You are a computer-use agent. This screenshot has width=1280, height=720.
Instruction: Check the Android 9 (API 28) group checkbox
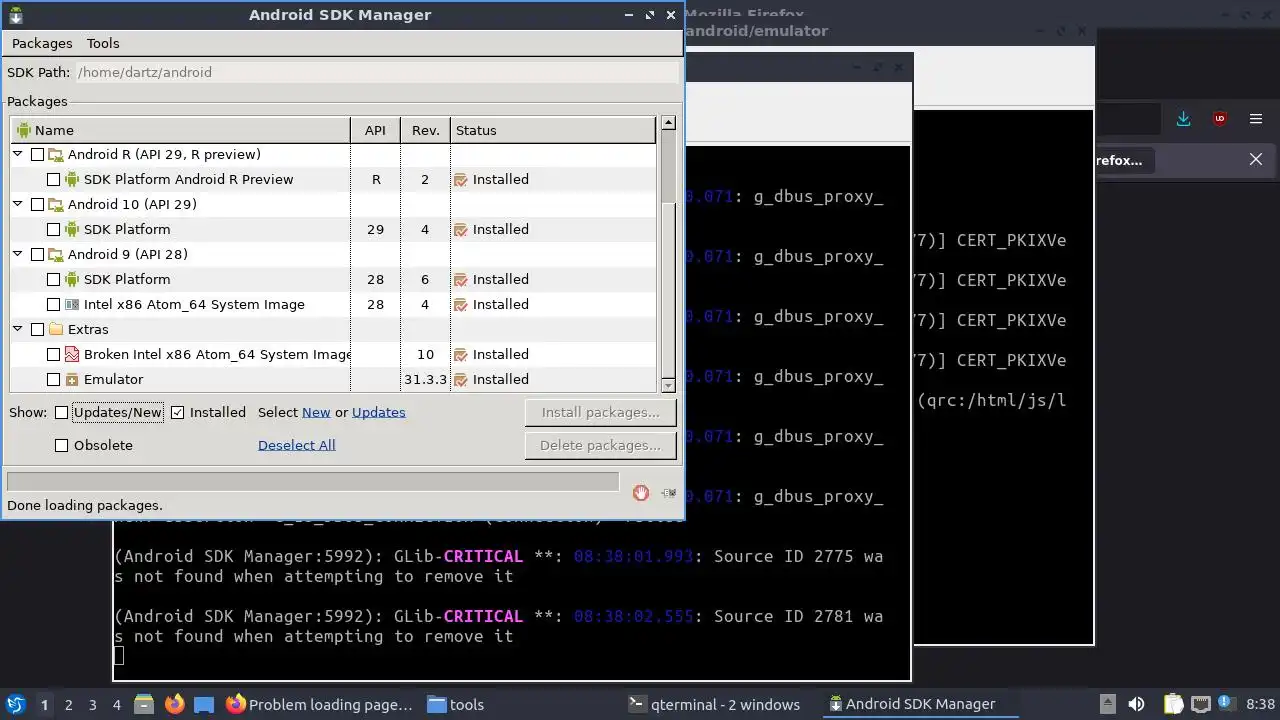click(x=38, y=255)
